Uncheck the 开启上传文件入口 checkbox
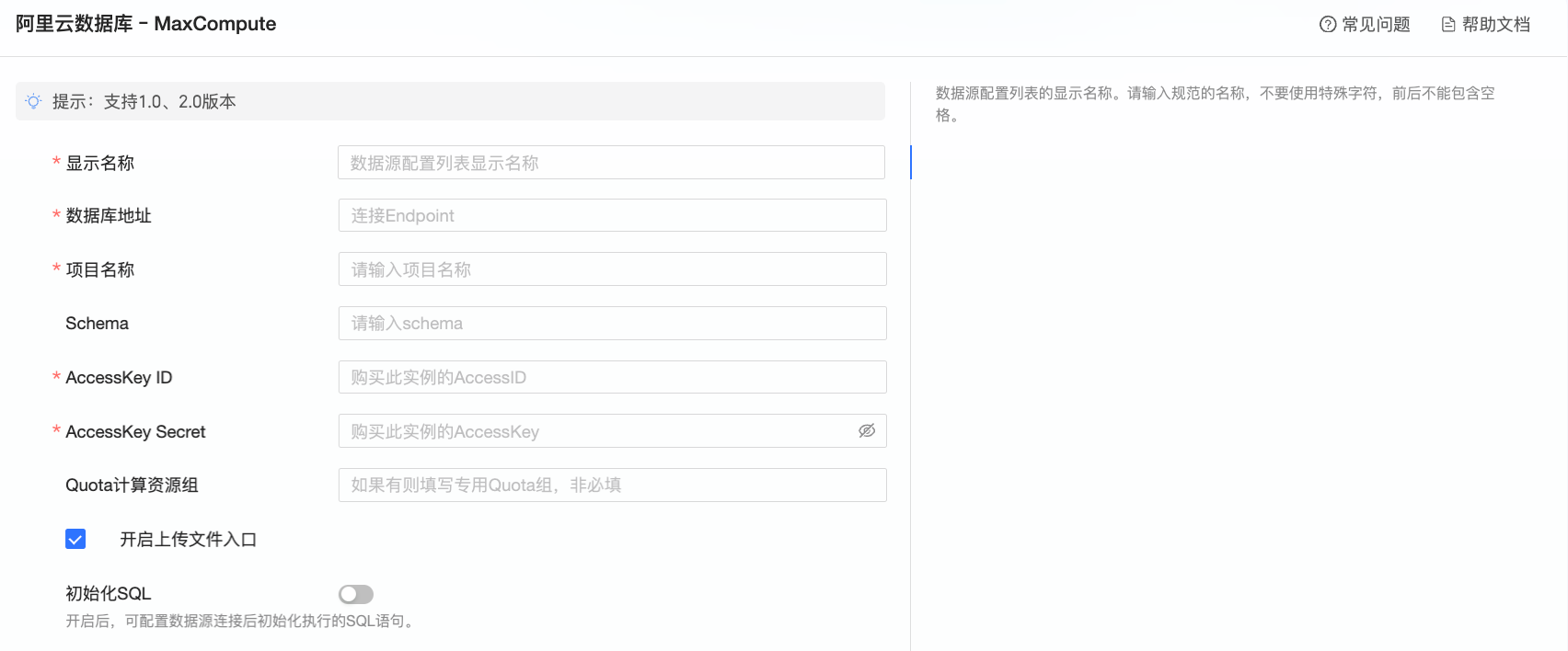Screen dimensions: 1568x651 point(75,539)
